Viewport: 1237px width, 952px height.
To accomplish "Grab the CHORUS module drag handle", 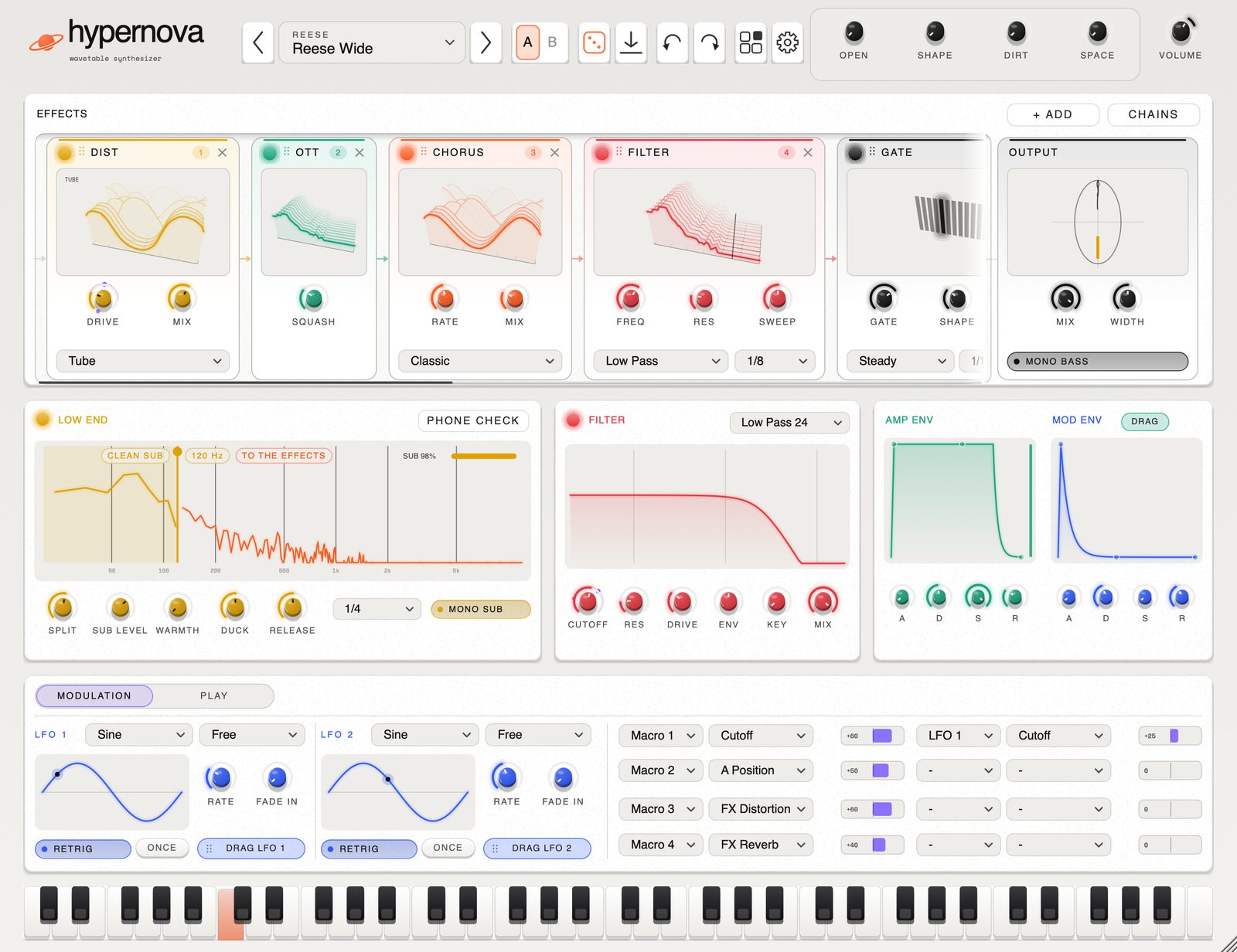I will [x=424, y=151].
